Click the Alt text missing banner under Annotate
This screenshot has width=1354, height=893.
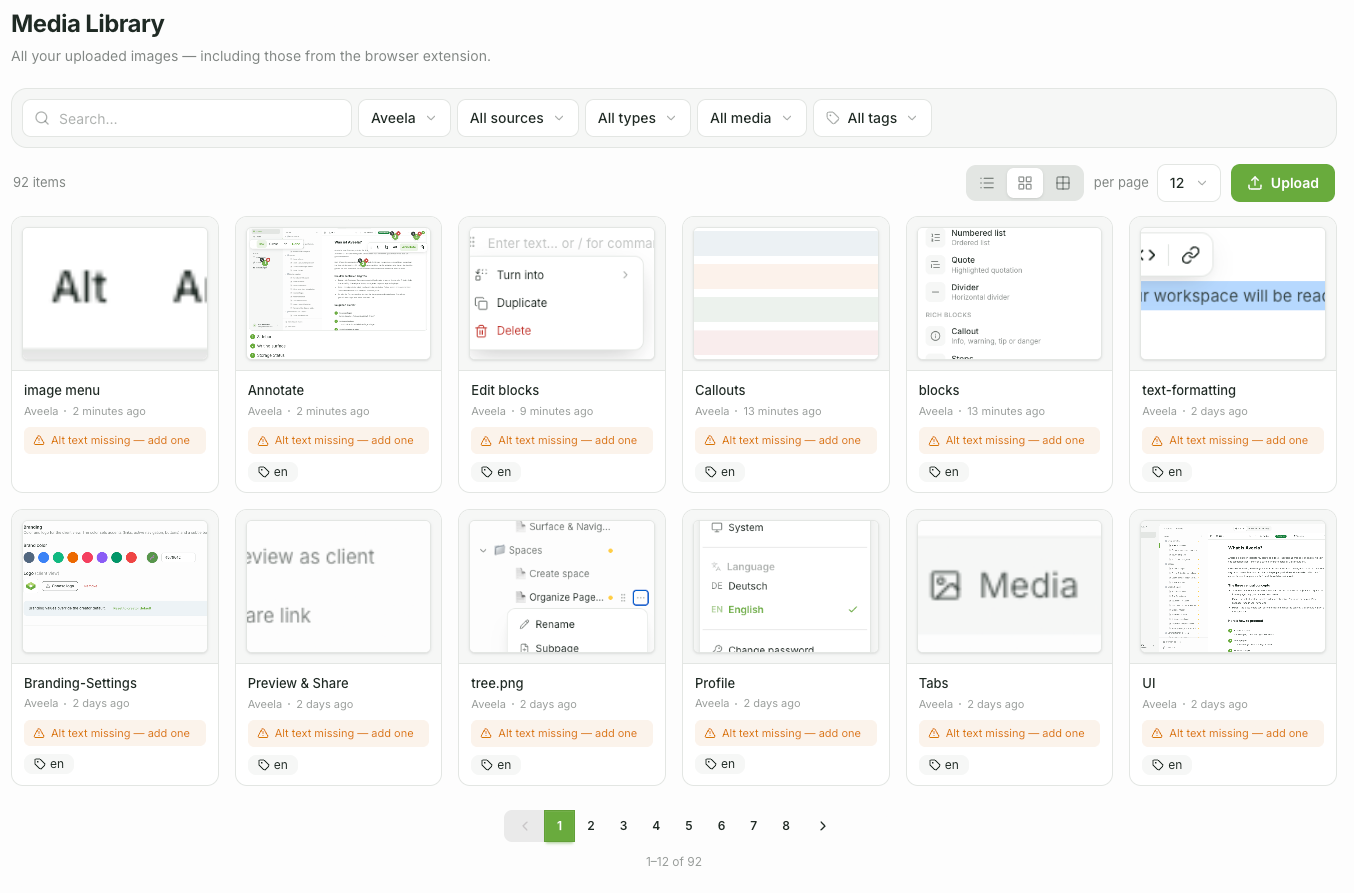click(338, 440)
